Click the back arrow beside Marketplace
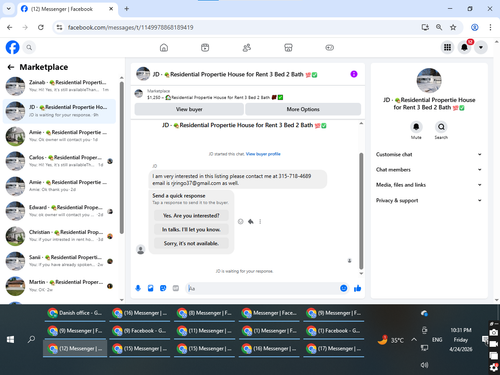The width and height of the screenshot is (500, 375). coord(11,67)
